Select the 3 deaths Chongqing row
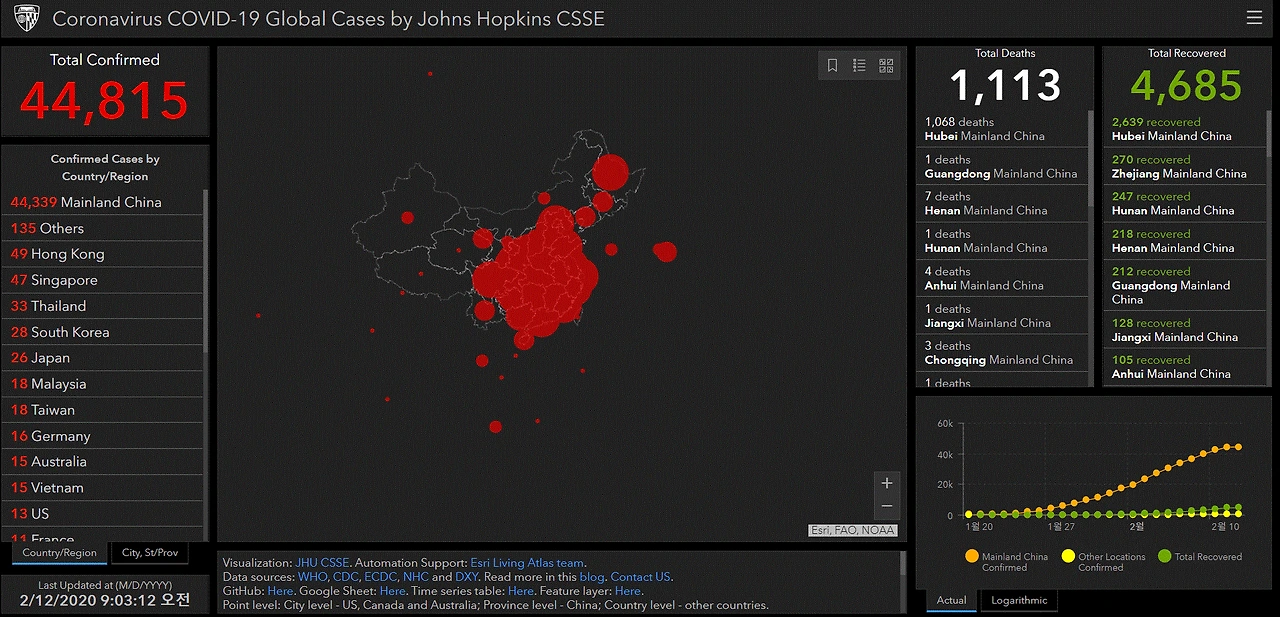Viewport: 1280px width, 617px height. click(1001, 353)
